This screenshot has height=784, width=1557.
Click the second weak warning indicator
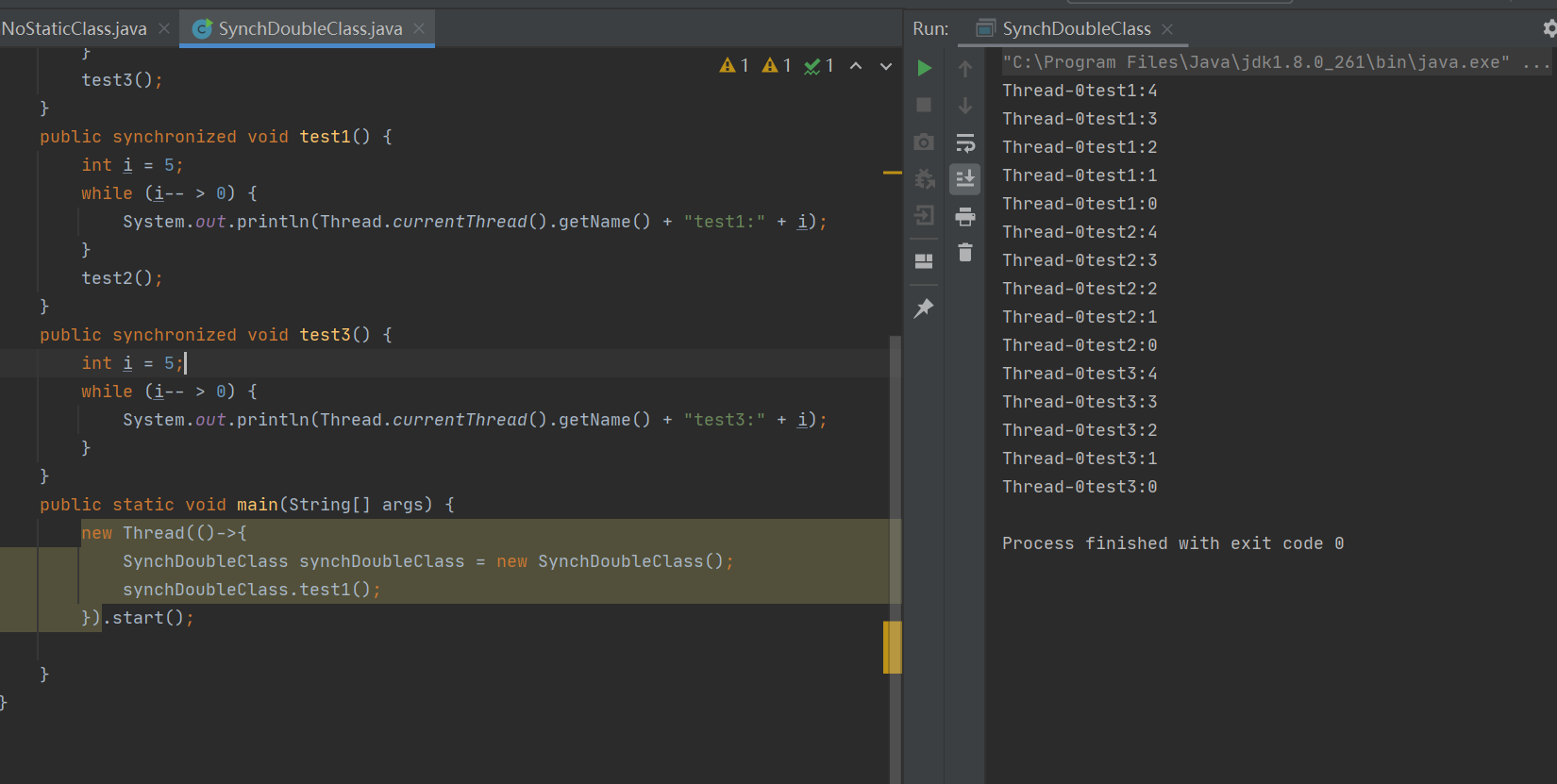pyautogui.click(x=777, y=65)
